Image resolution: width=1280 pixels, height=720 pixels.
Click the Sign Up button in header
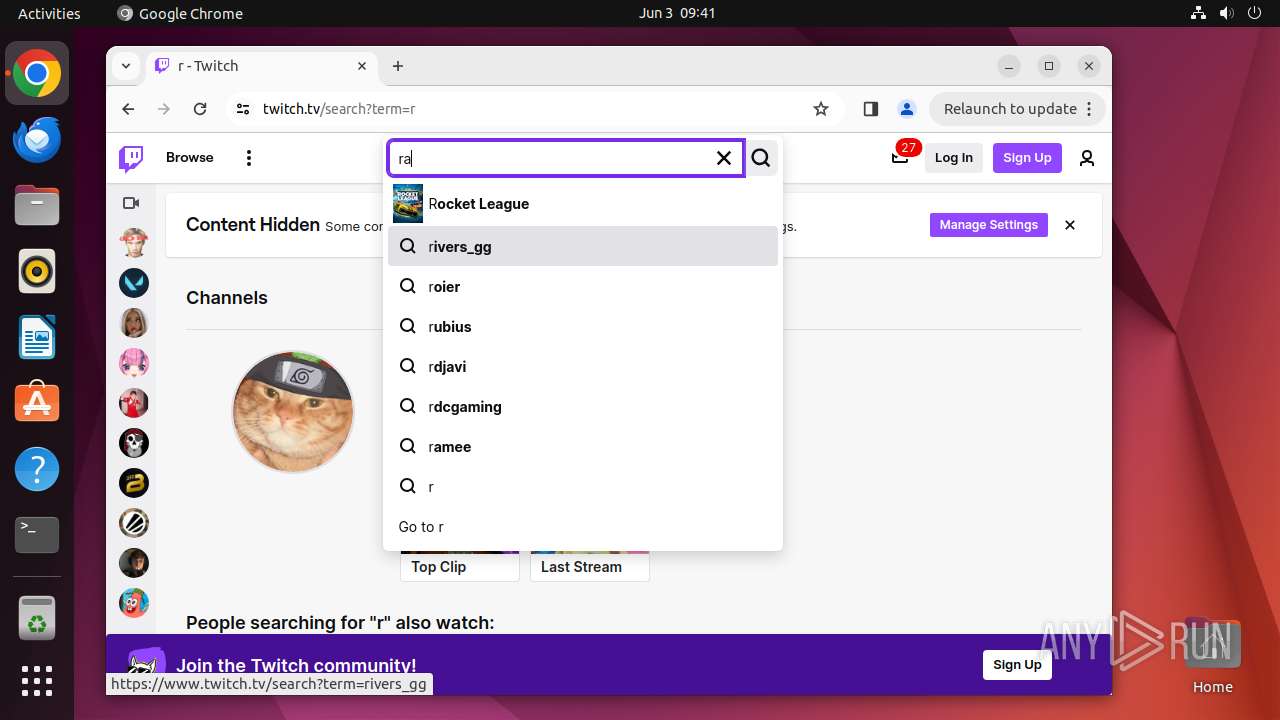pos(1027,158)
